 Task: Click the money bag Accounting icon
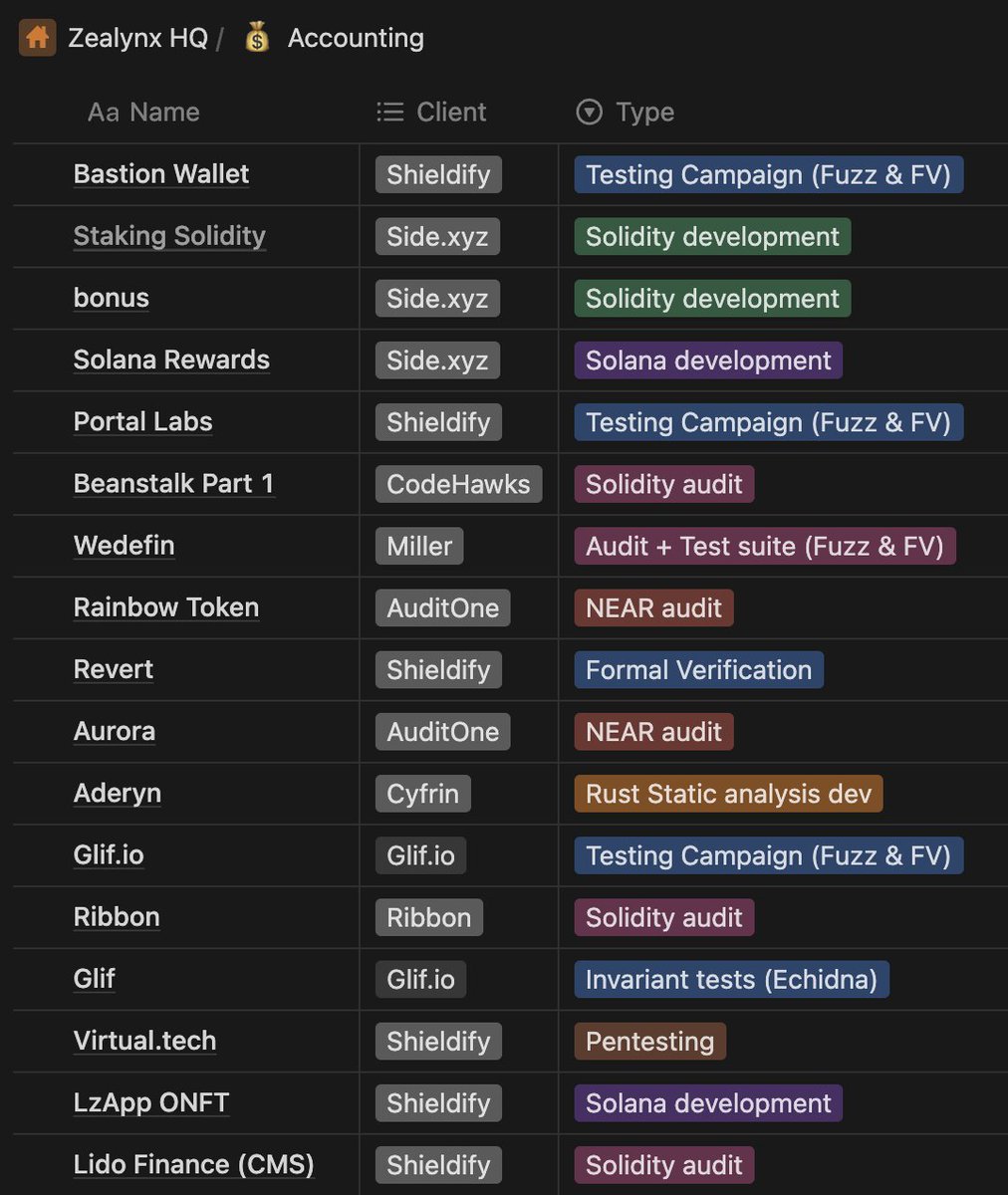click(x=257, y=38)
